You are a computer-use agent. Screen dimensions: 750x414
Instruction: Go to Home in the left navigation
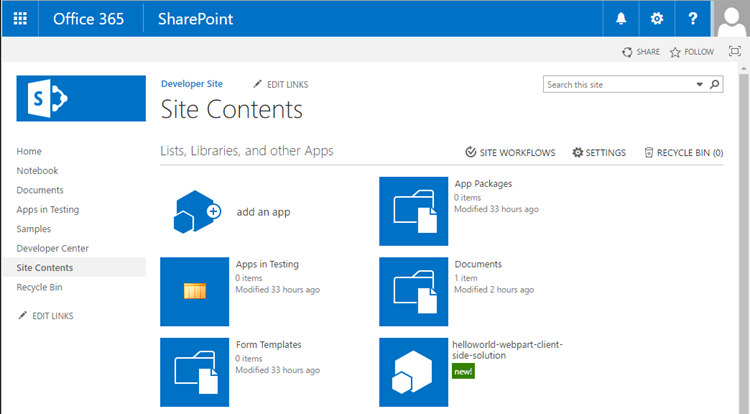(x=29, y=151)
